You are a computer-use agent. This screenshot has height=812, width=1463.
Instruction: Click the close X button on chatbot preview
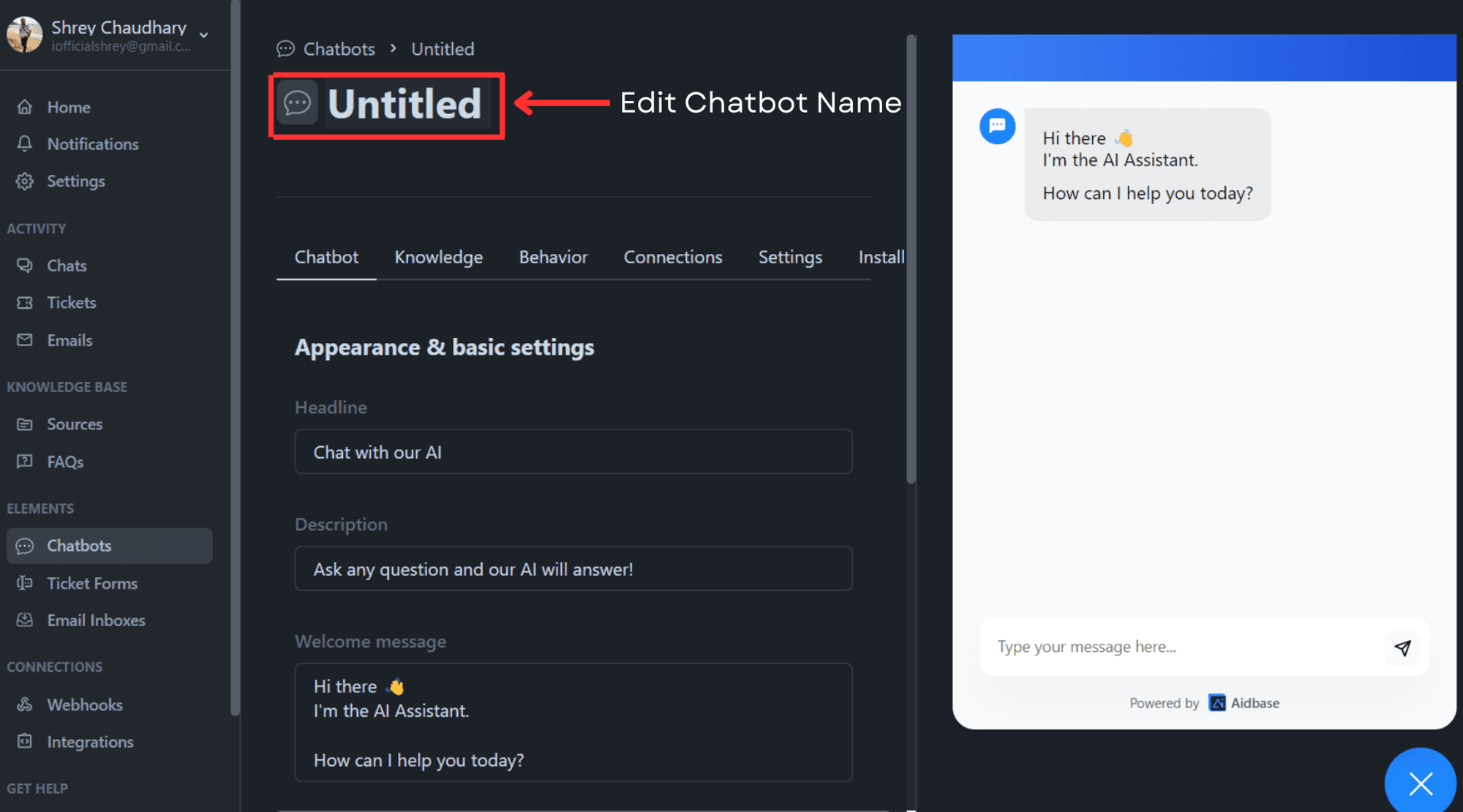coord(1422,783)
